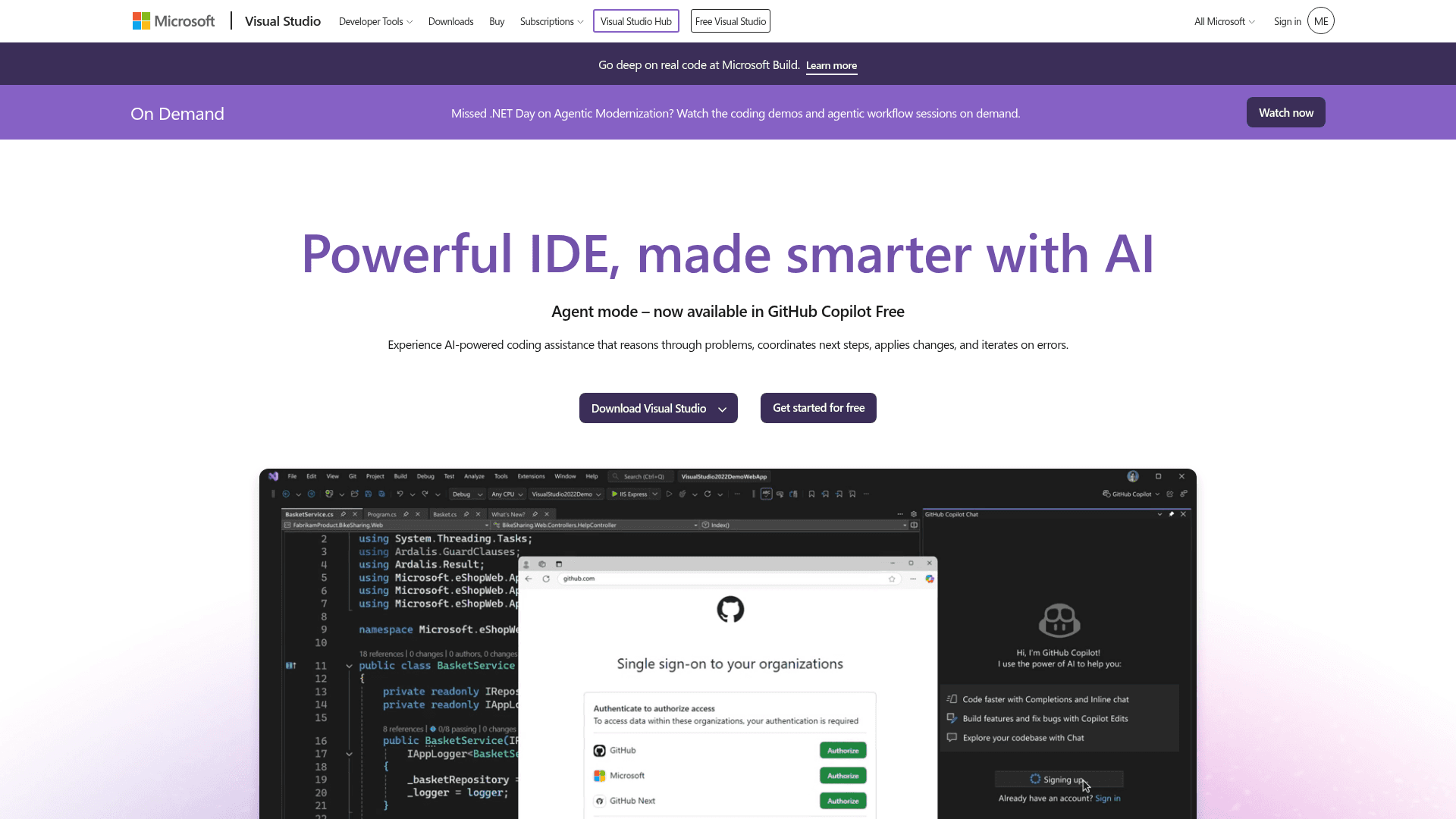The width and height of the screenshot is (1456, 819).
Task: Click the github.com address bar
Action: coord(728,579)
